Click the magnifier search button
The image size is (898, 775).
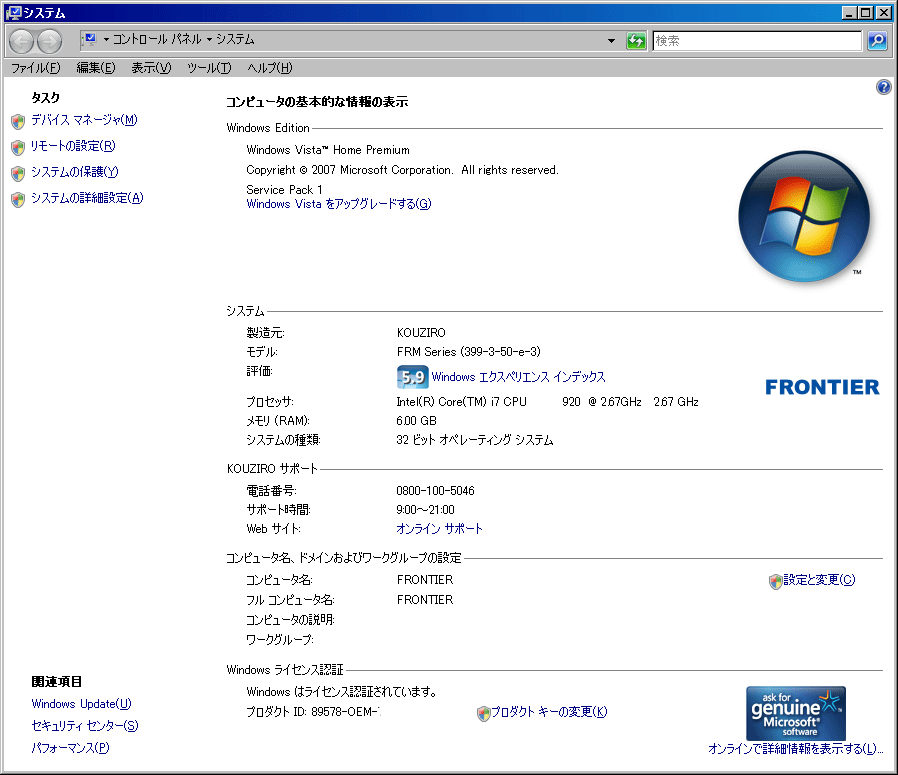[877, 41]
